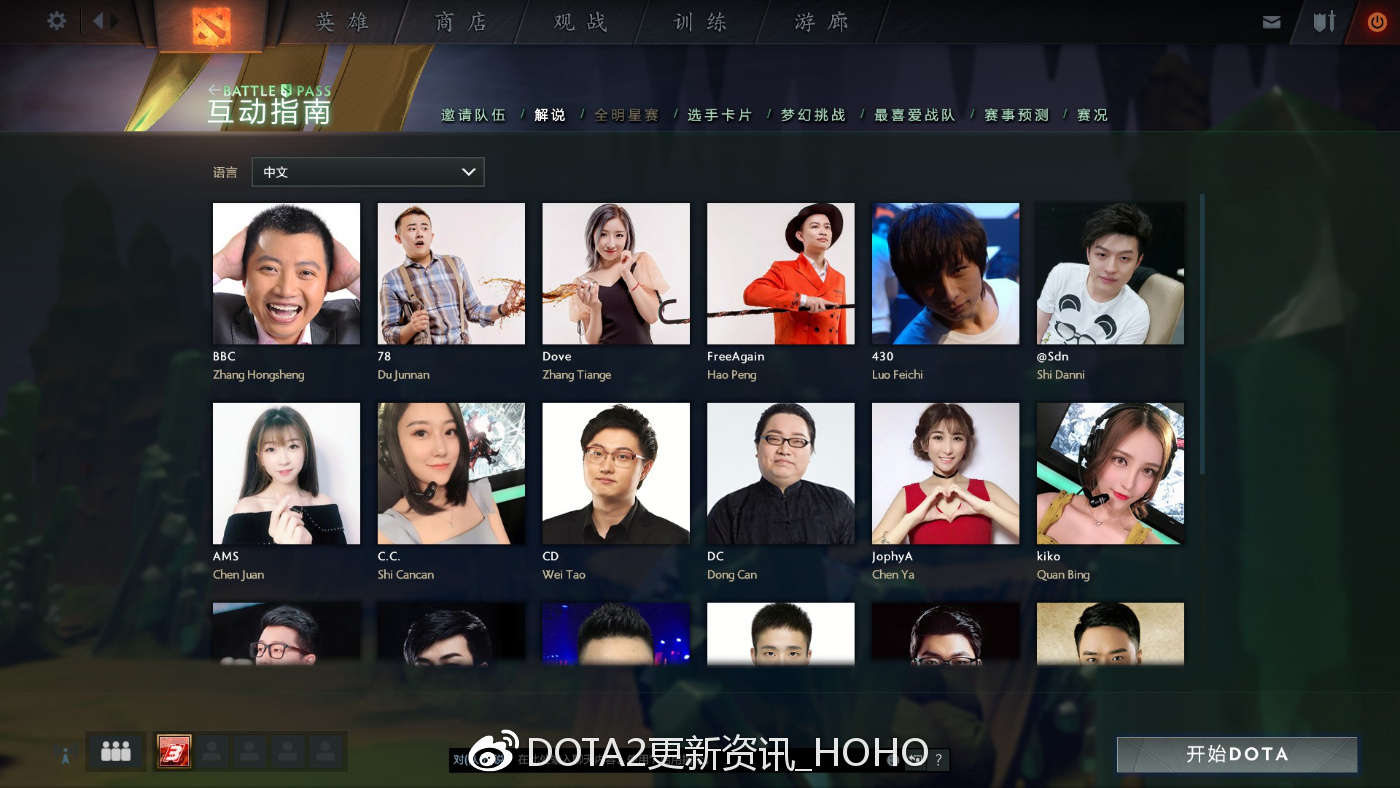Screen dimensions: 1400x788
Task: Select the red E avatar party slot
Action: click(x=174, y=751)
